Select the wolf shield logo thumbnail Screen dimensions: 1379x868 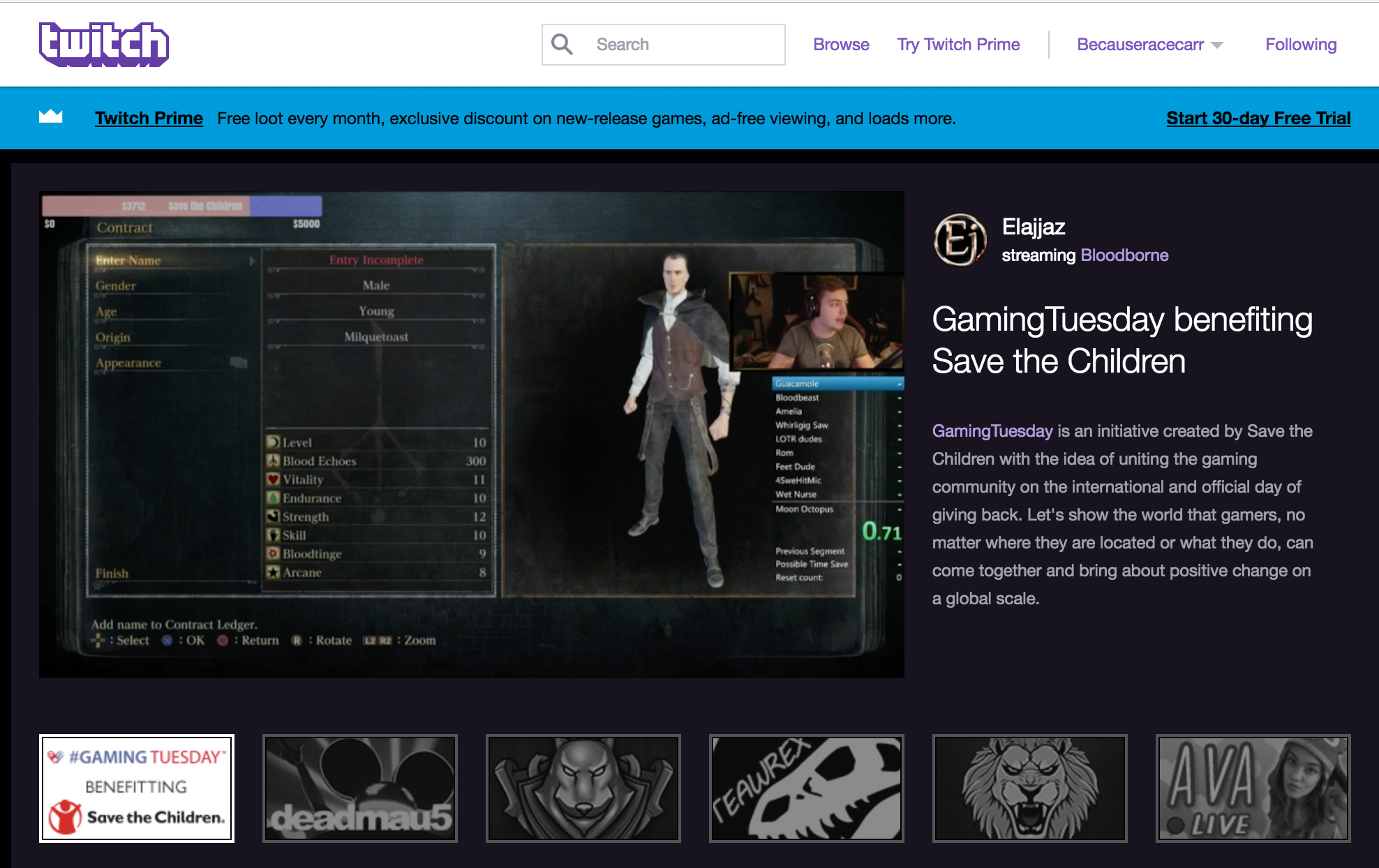point(583,788)
